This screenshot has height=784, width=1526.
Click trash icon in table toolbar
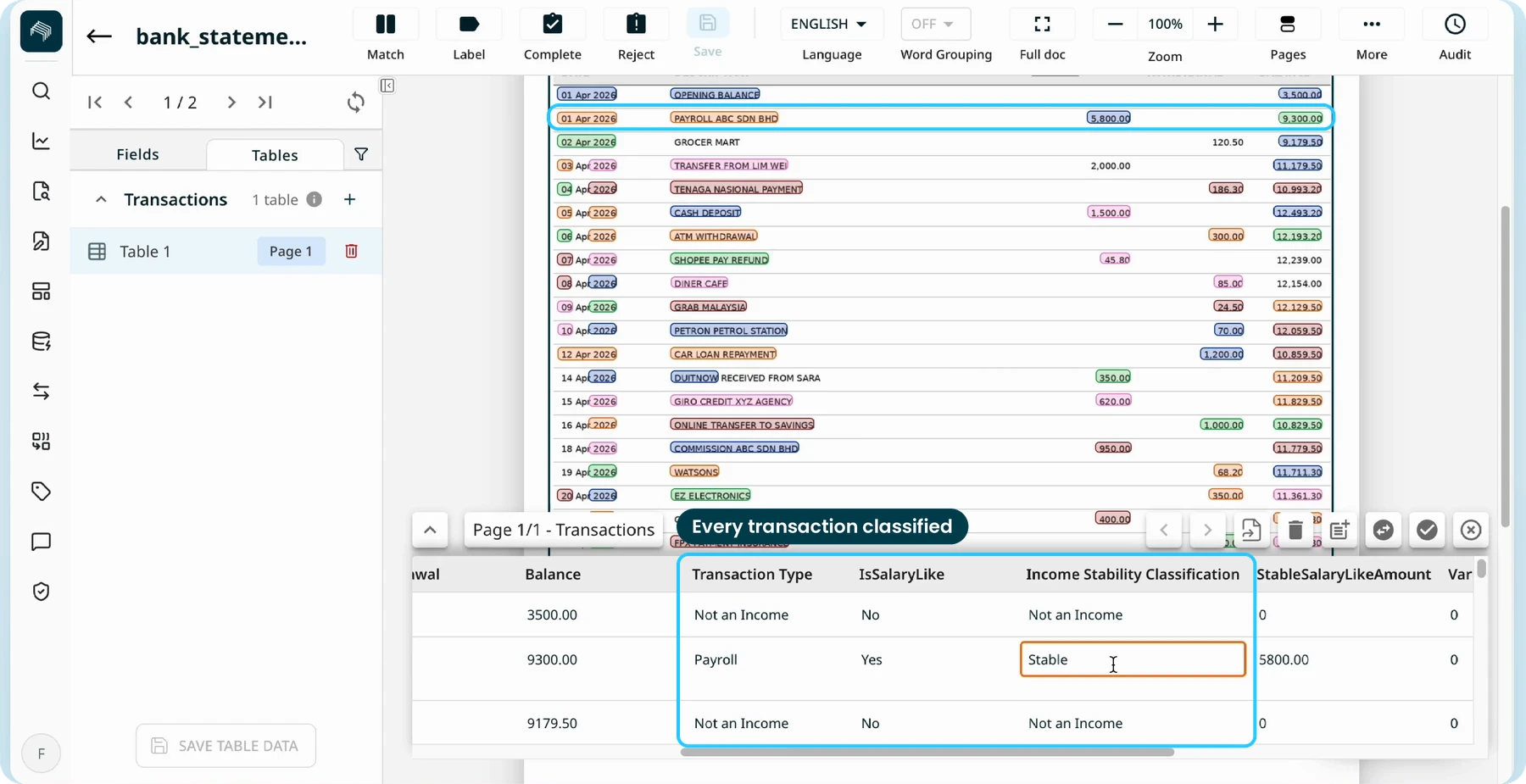(1295, 531)
